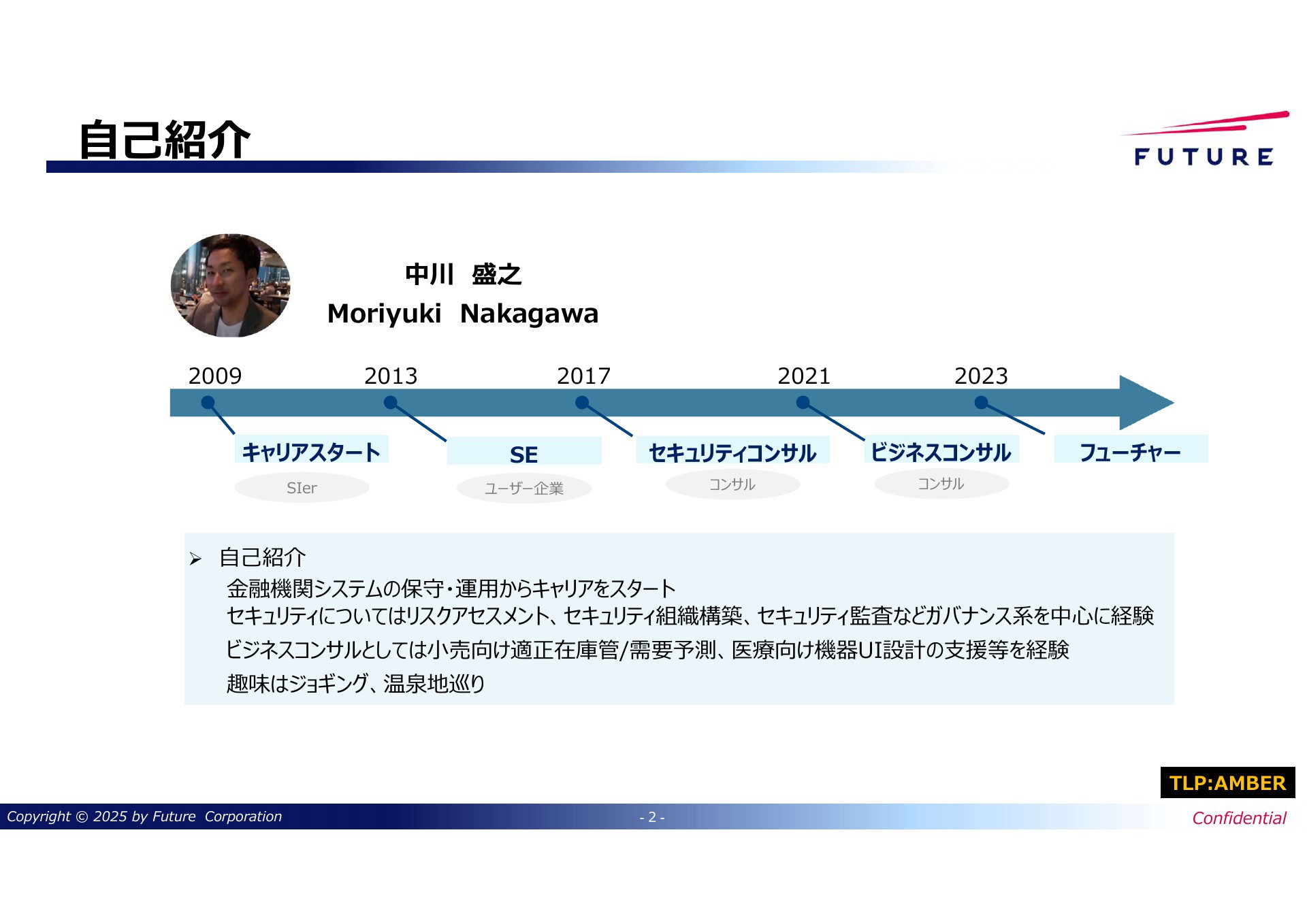Select the キャリアスタート label box
Screen dimensions: 1307x924
(312, 450)
